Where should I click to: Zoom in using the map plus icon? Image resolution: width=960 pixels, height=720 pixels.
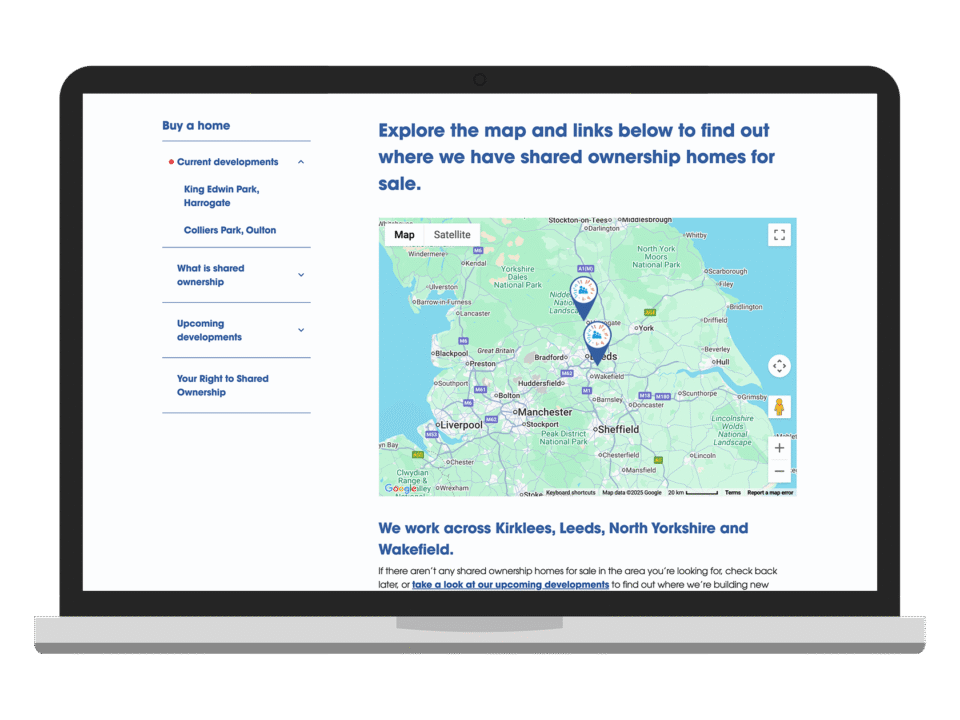tap(780, 448)
